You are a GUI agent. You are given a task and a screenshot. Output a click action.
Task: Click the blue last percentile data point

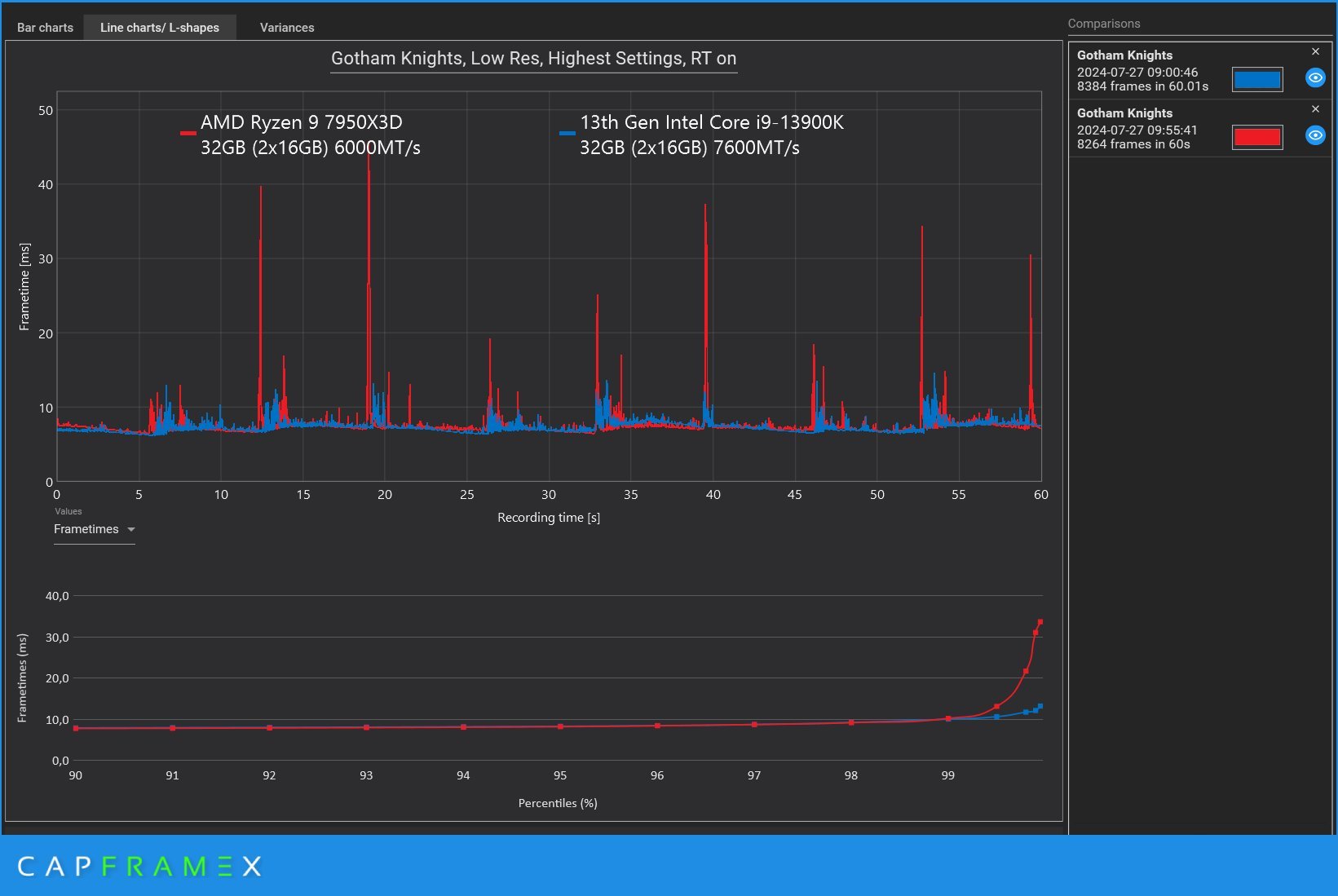pos(1040,706)
